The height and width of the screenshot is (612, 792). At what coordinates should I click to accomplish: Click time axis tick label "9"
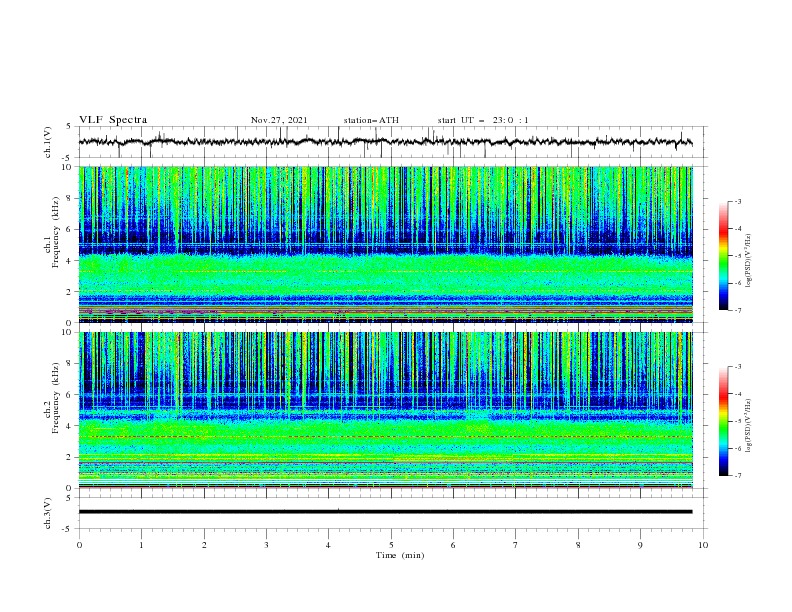(x=640, y=545)
